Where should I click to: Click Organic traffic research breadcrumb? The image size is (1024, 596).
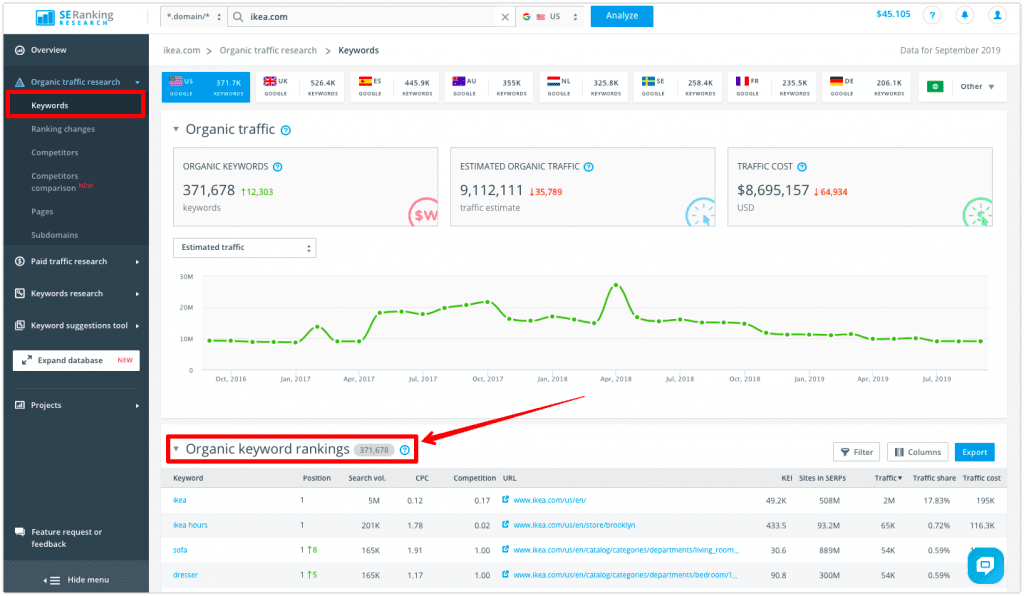point(268,50)
